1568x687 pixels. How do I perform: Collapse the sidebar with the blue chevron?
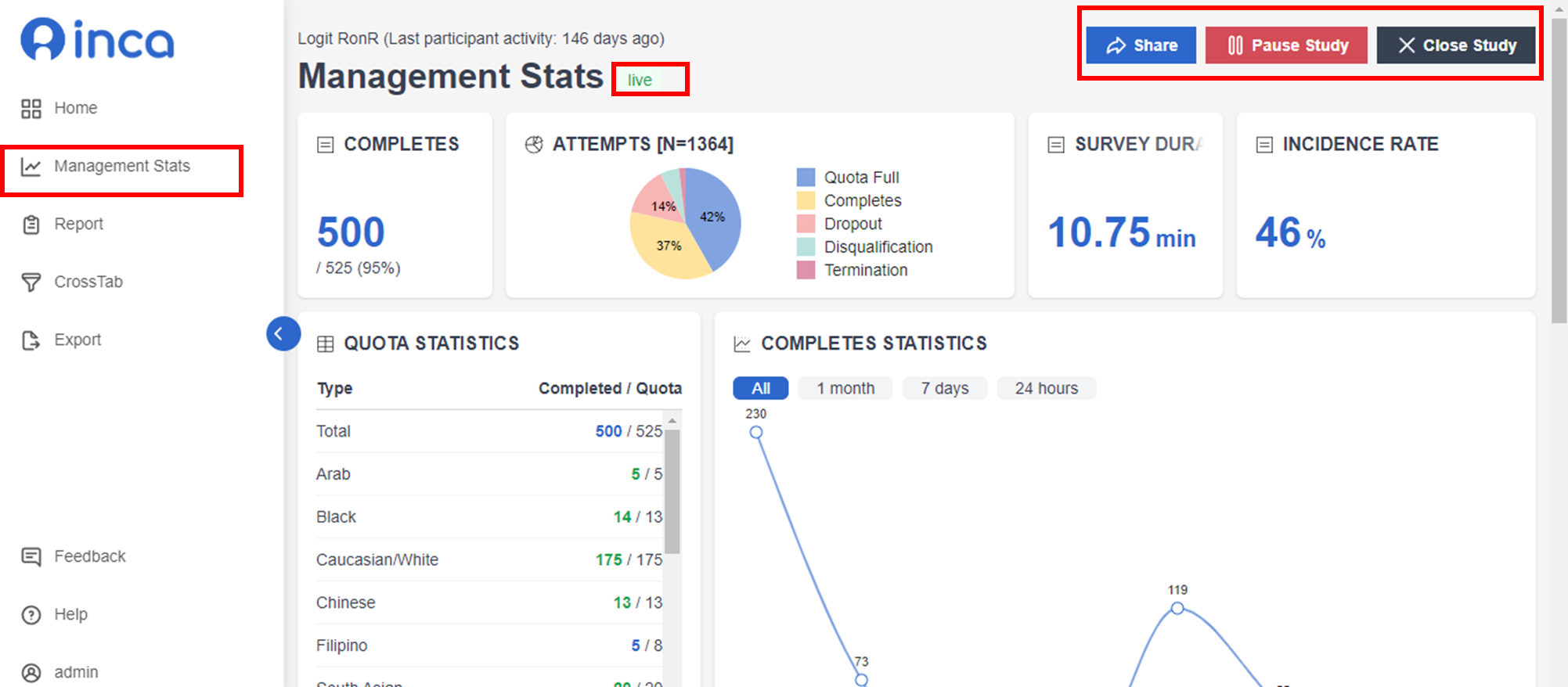[283, 334]
